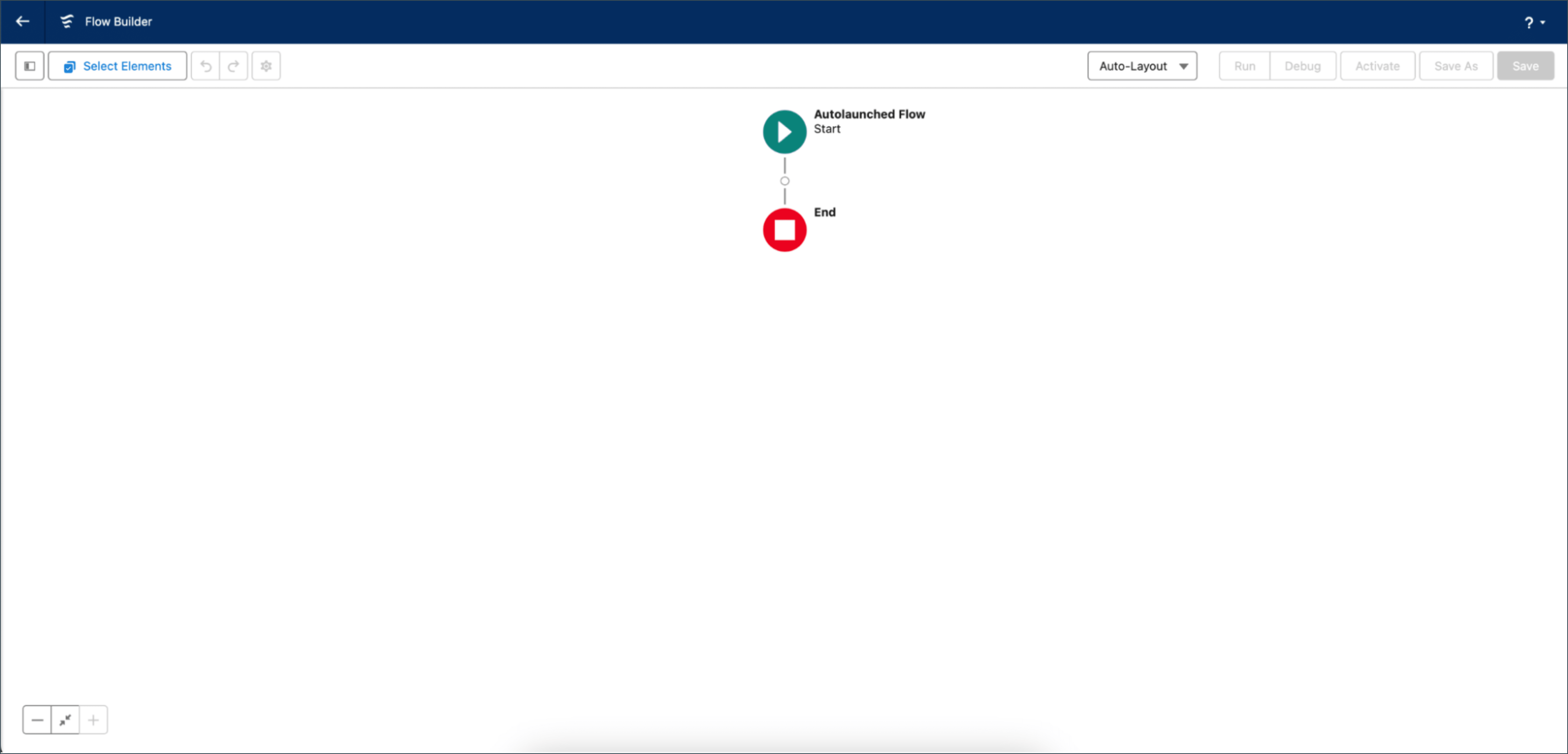Click the Start label under Autolaunched Flow
The image size is (1568, 754).
pyautogui.click(x=827, y=129)
